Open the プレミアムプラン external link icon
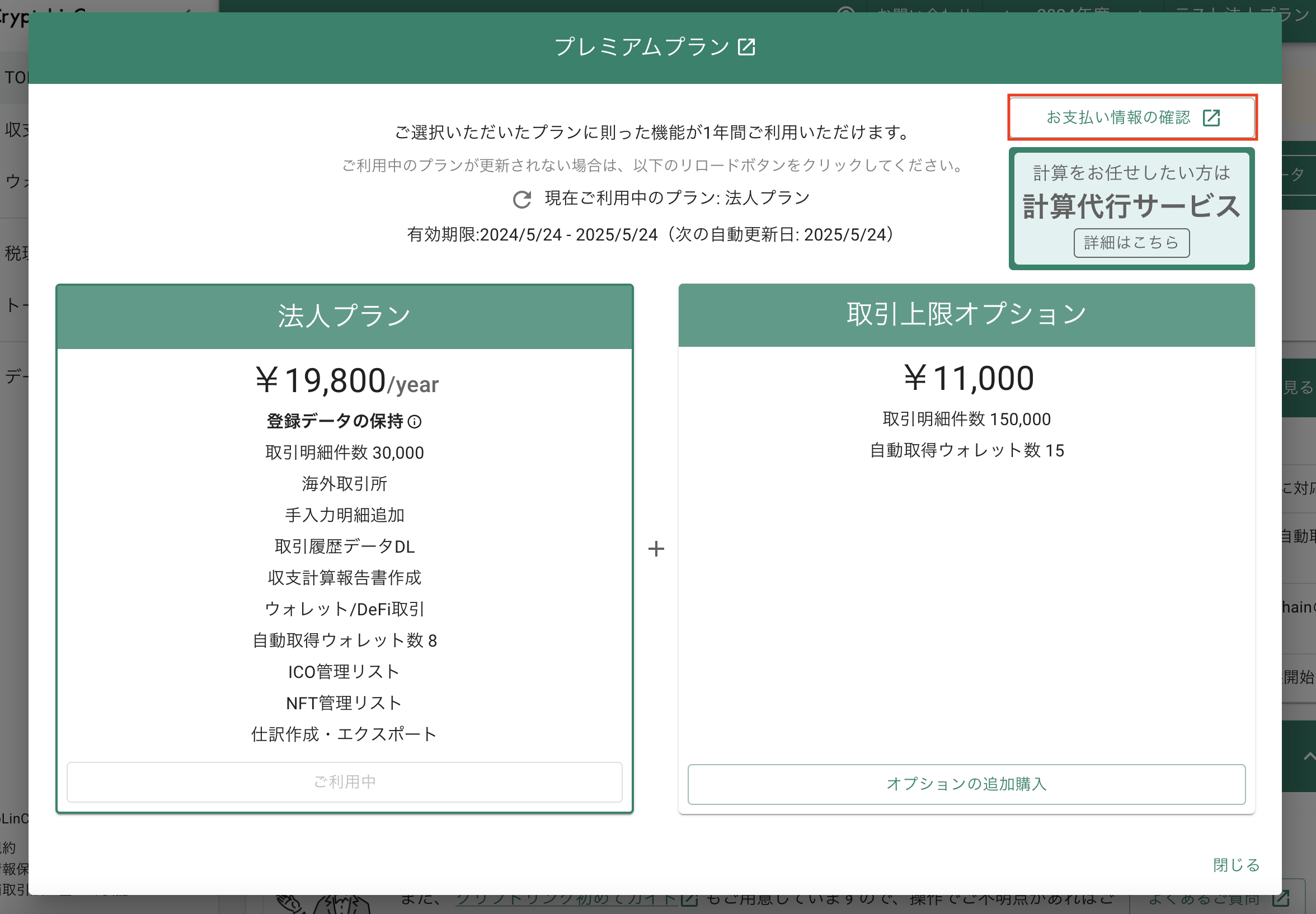Image resolution: width=1316 pixels, height=914 pixels. (x=746, y=47)
